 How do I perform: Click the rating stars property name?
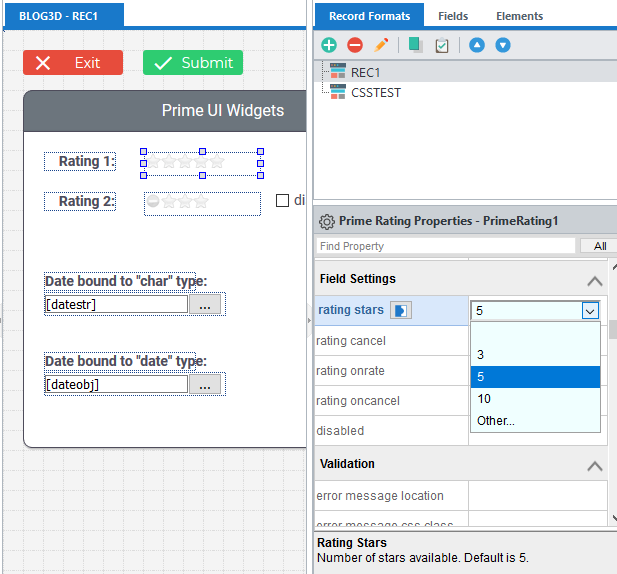coord(351,310)
